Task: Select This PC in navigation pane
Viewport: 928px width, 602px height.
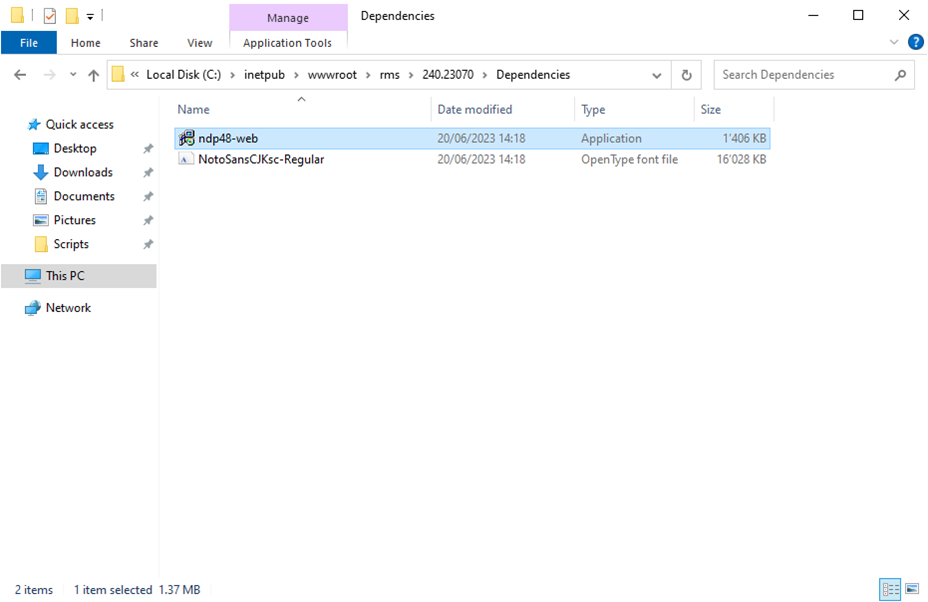Action: pos(79,276)
